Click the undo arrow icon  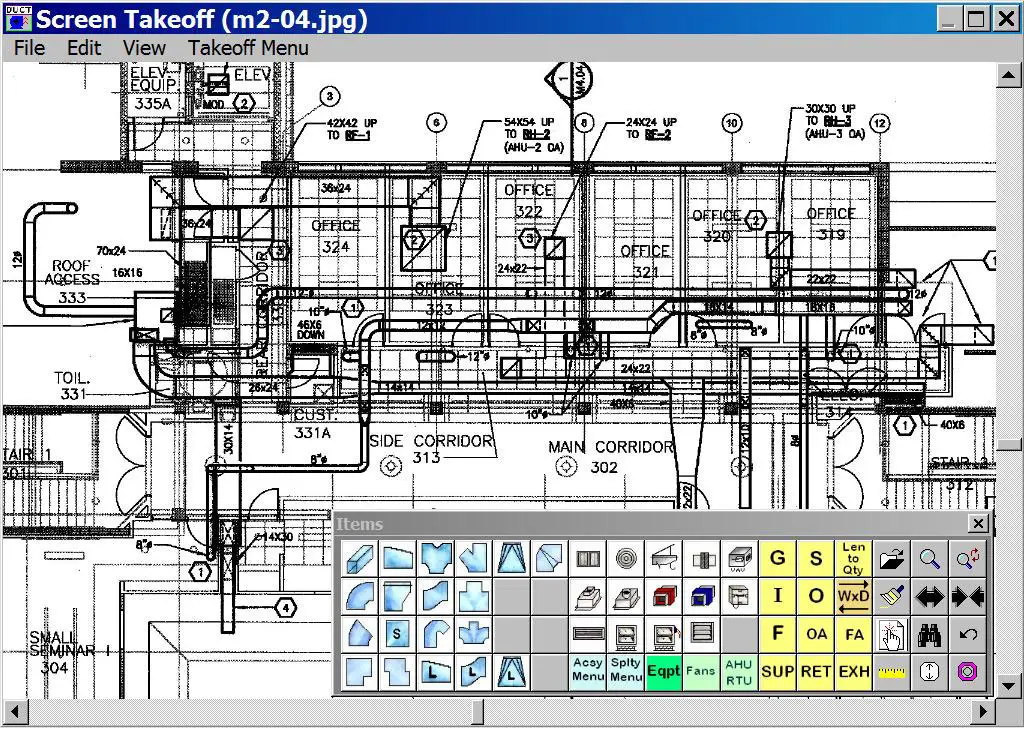point(967,634)
